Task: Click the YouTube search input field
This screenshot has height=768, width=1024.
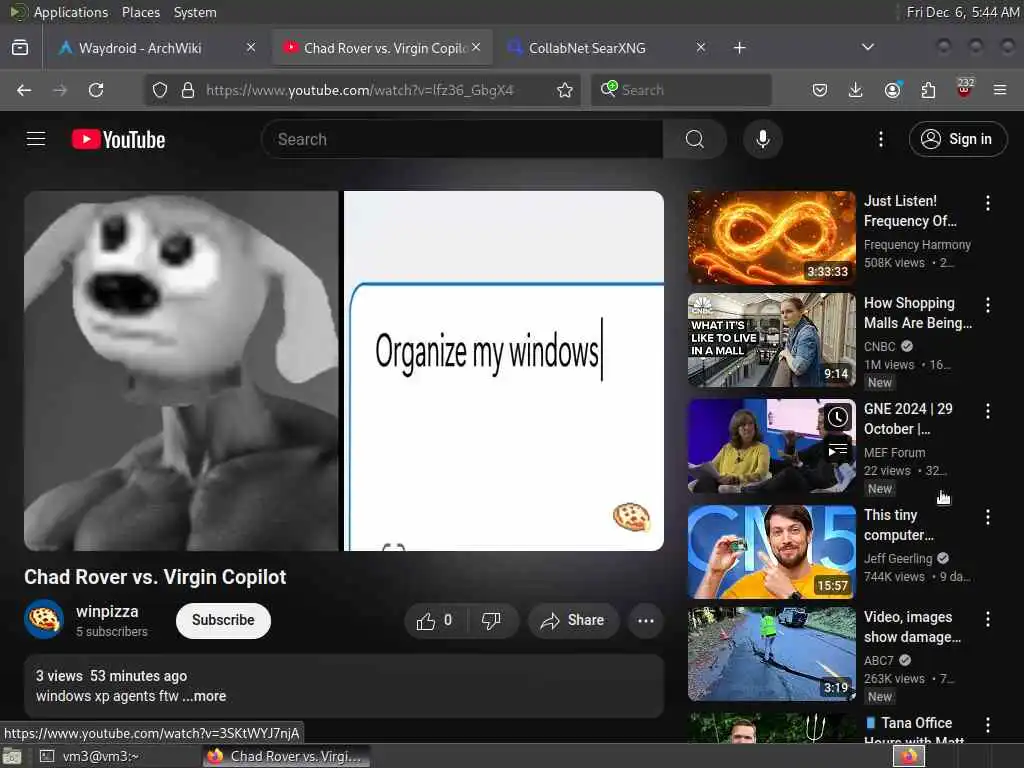Action: (462, 139)
